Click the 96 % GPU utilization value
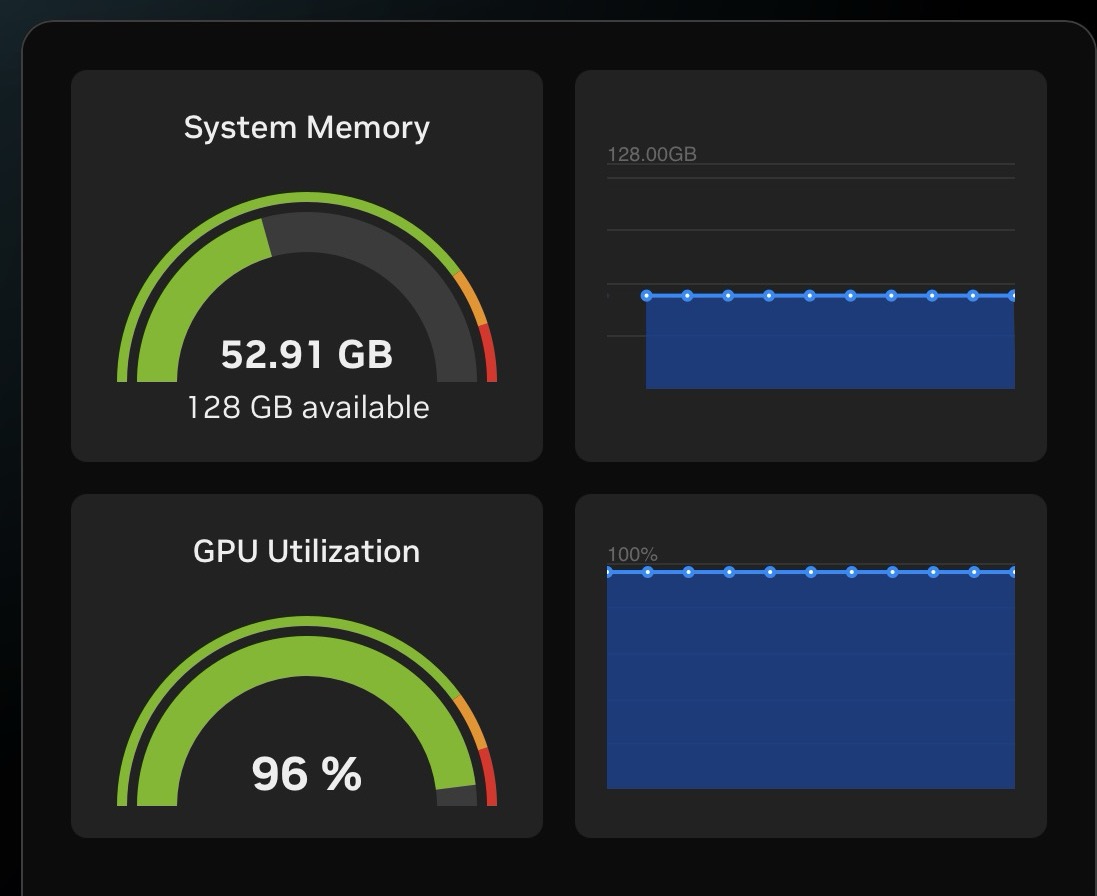1097x896 pixels. (x=306, y=774)
